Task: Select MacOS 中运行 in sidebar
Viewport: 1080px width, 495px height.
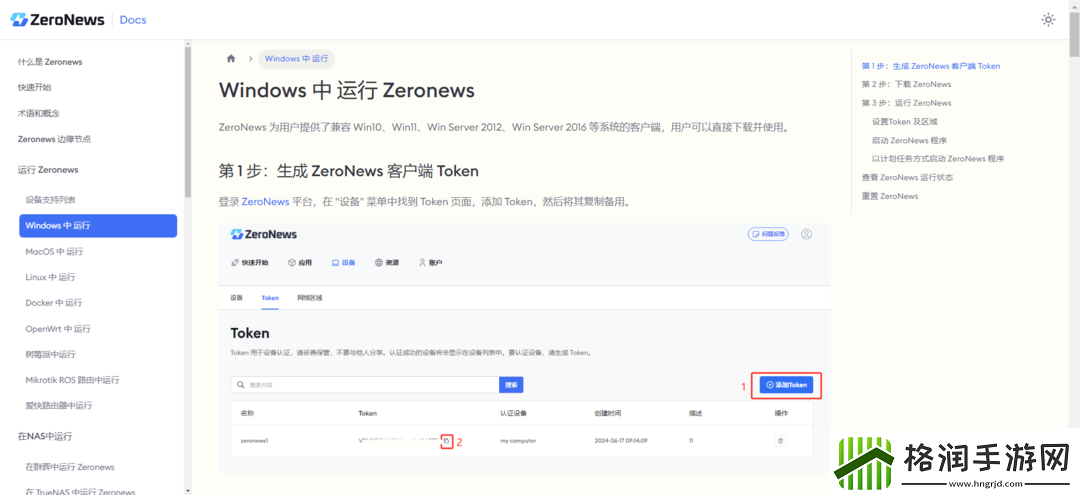Action: (54, 252)
